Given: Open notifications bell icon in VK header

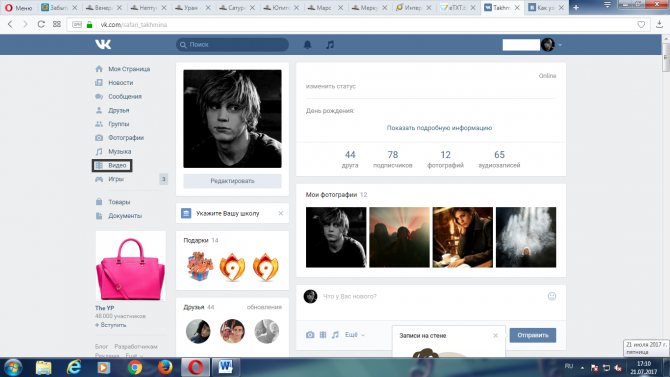Looking at the screenshot, I should coord(307,44).
